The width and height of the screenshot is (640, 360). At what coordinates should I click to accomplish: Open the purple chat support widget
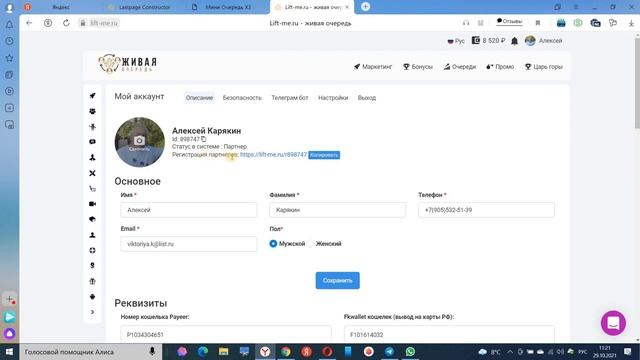pos(613,323)
